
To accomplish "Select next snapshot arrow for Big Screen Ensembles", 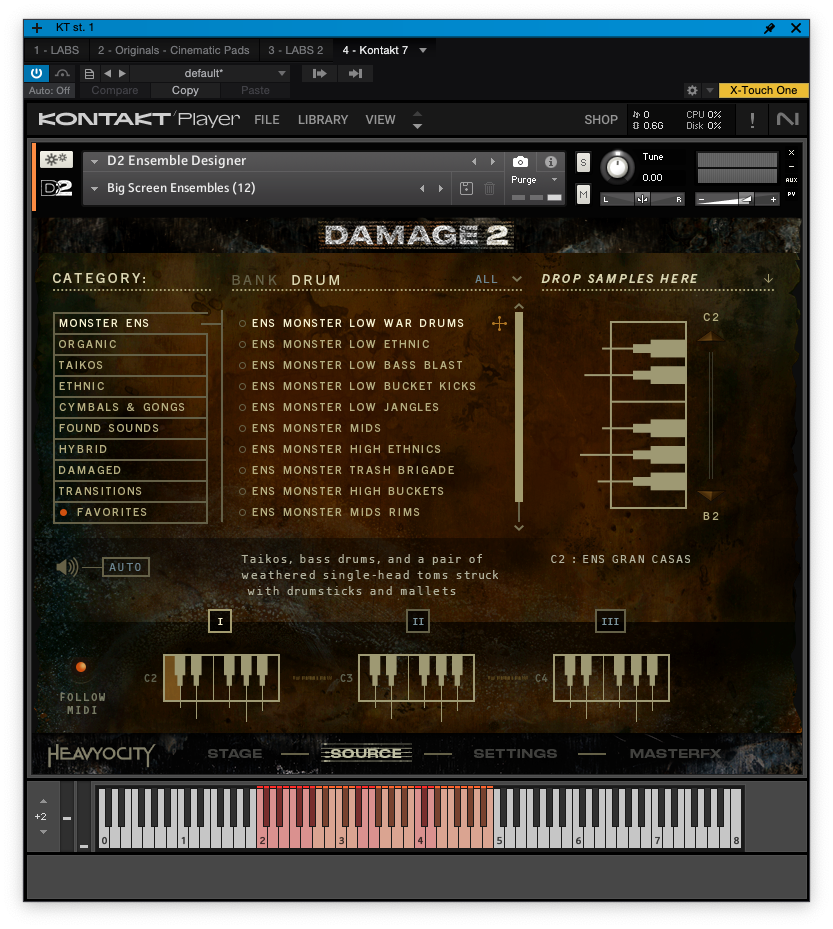I will click(x=440, y=188).
